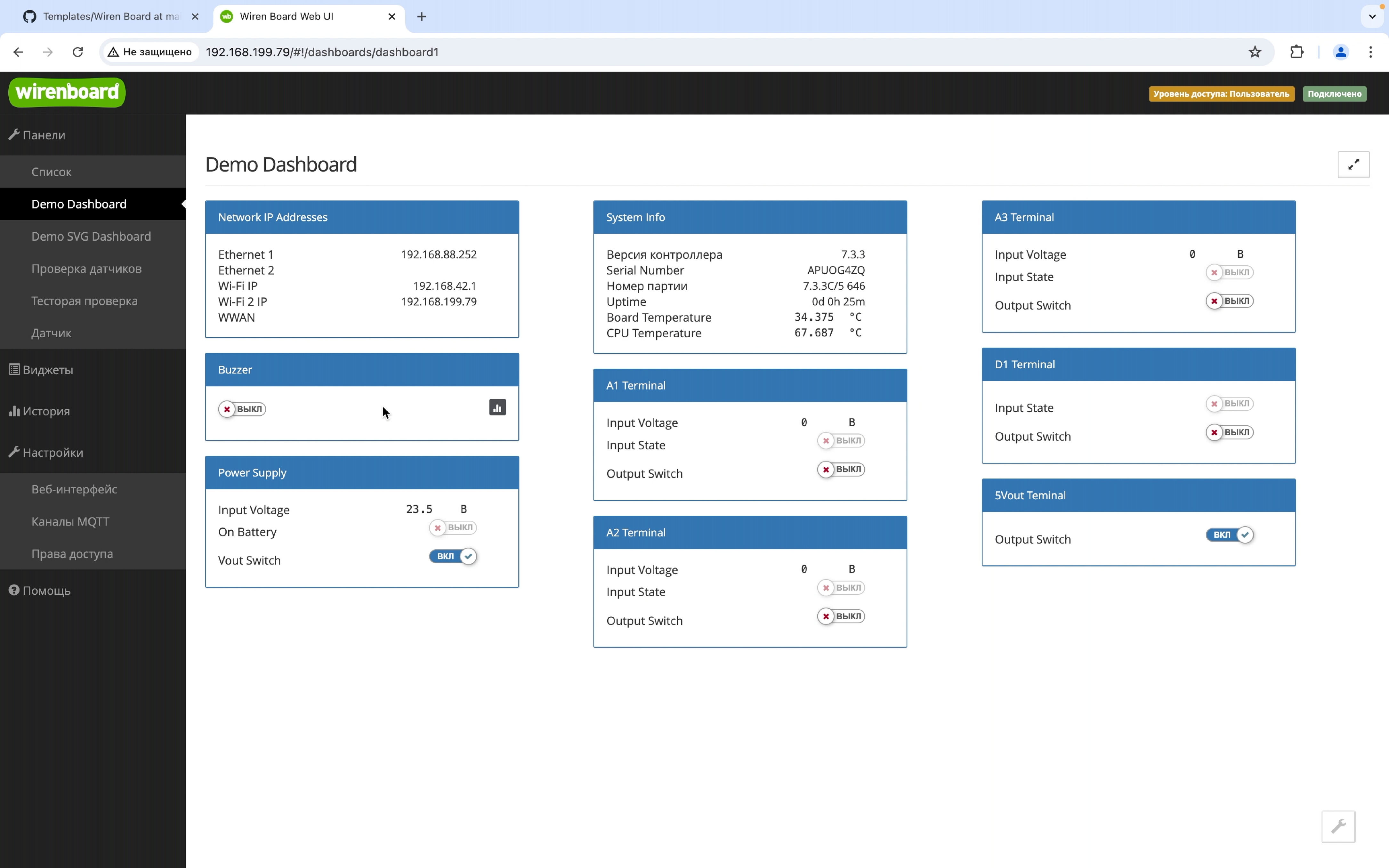Toggle A1 Terminal Output Switch

pyautogui.click(x=841, y=470)
